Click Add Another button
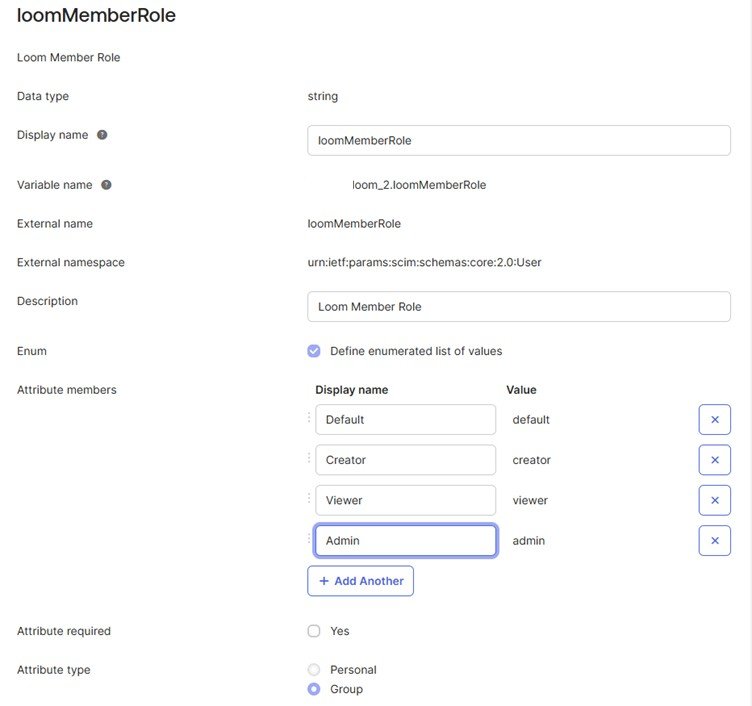The image size is (752, 706). coord(360,581)
